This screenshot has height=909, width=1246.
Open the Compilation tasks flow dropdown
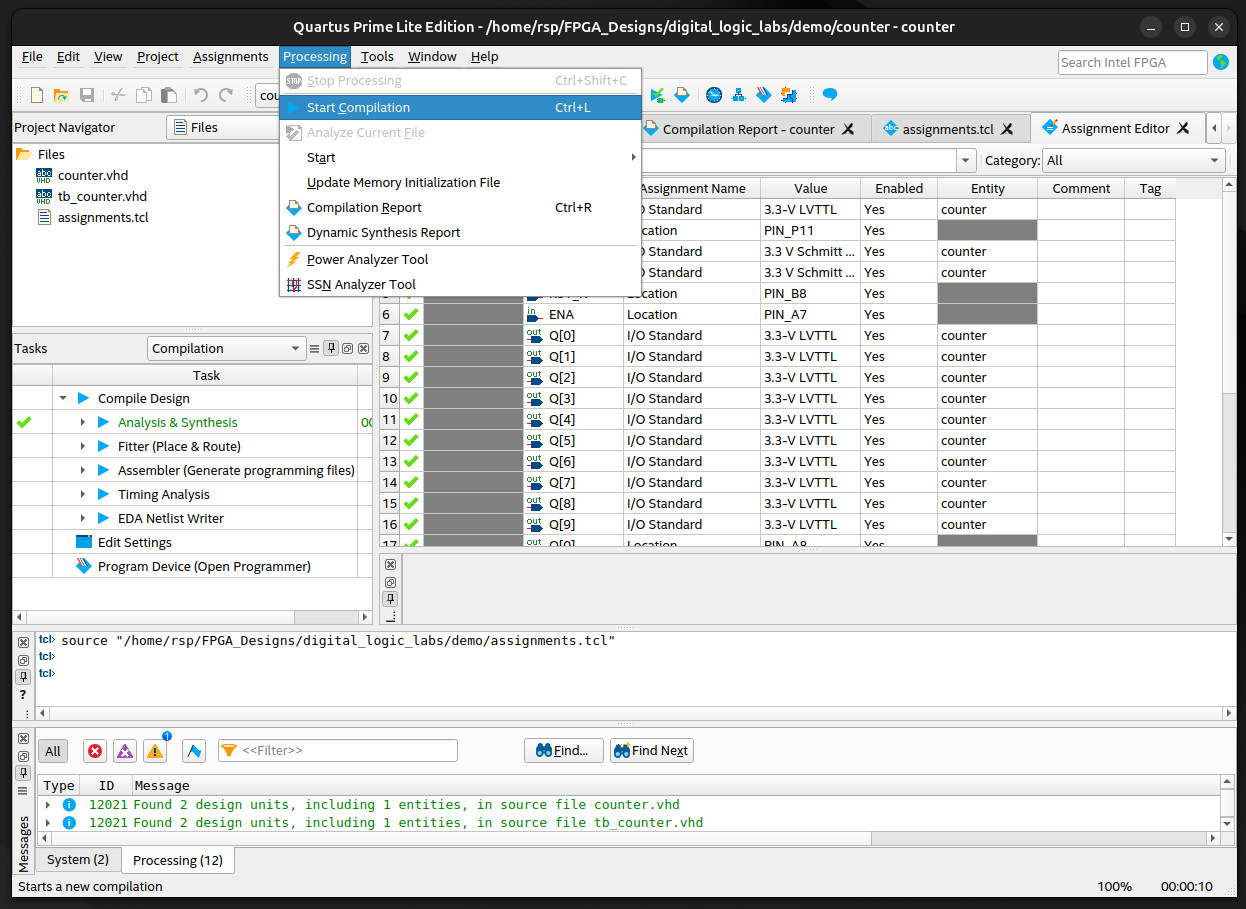(x=226, y=349)
